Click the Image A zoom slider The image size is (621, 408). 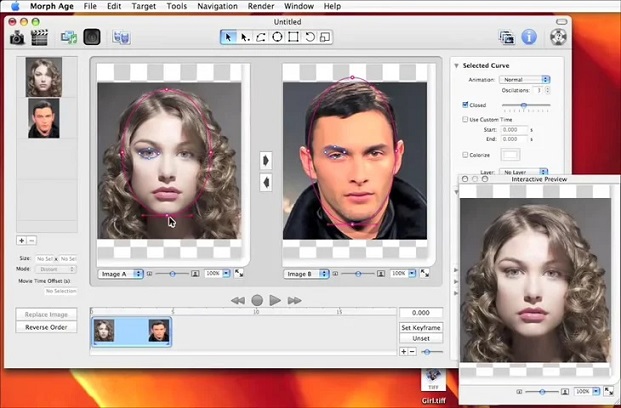click(172, 274)
